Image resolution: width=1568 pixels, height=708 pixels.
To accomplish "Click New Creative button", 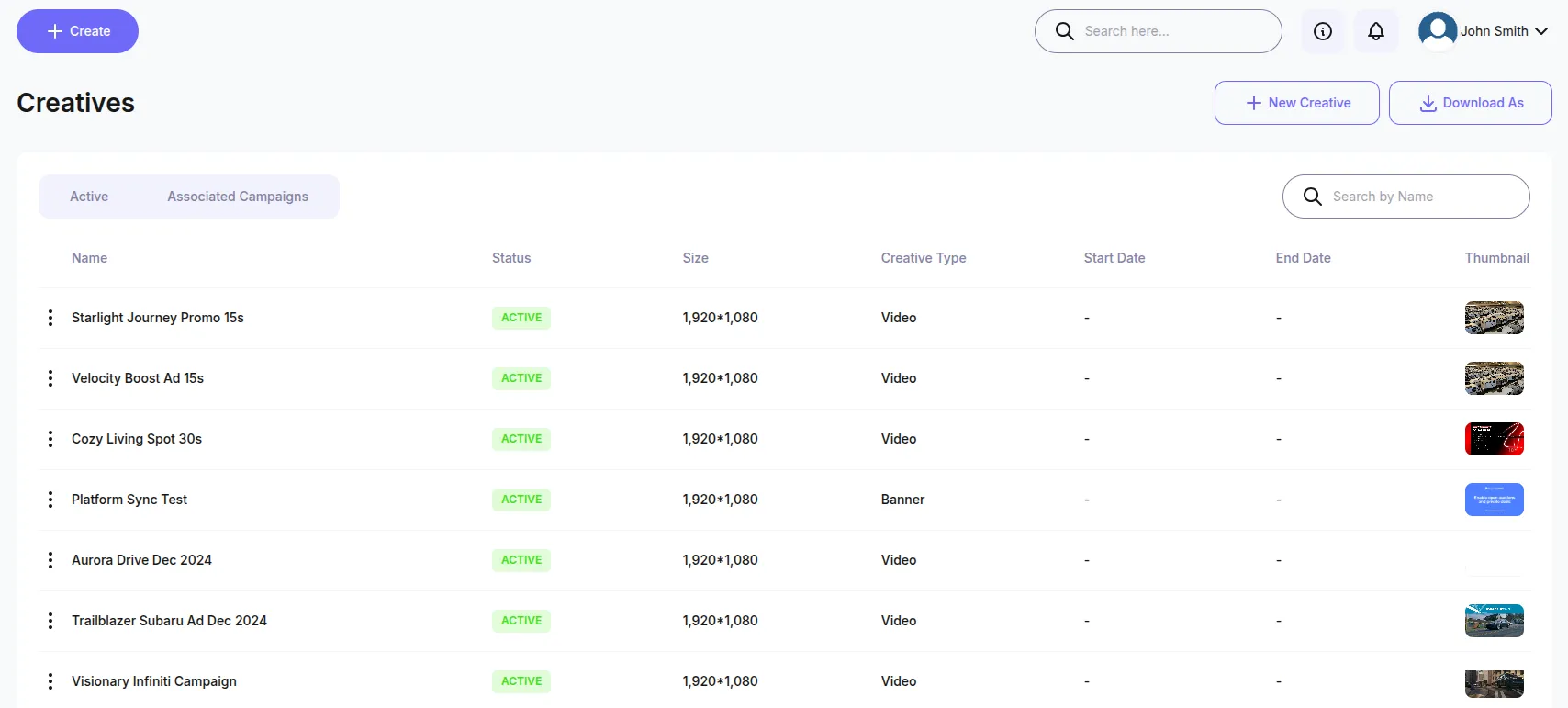I will point(1297,103).
